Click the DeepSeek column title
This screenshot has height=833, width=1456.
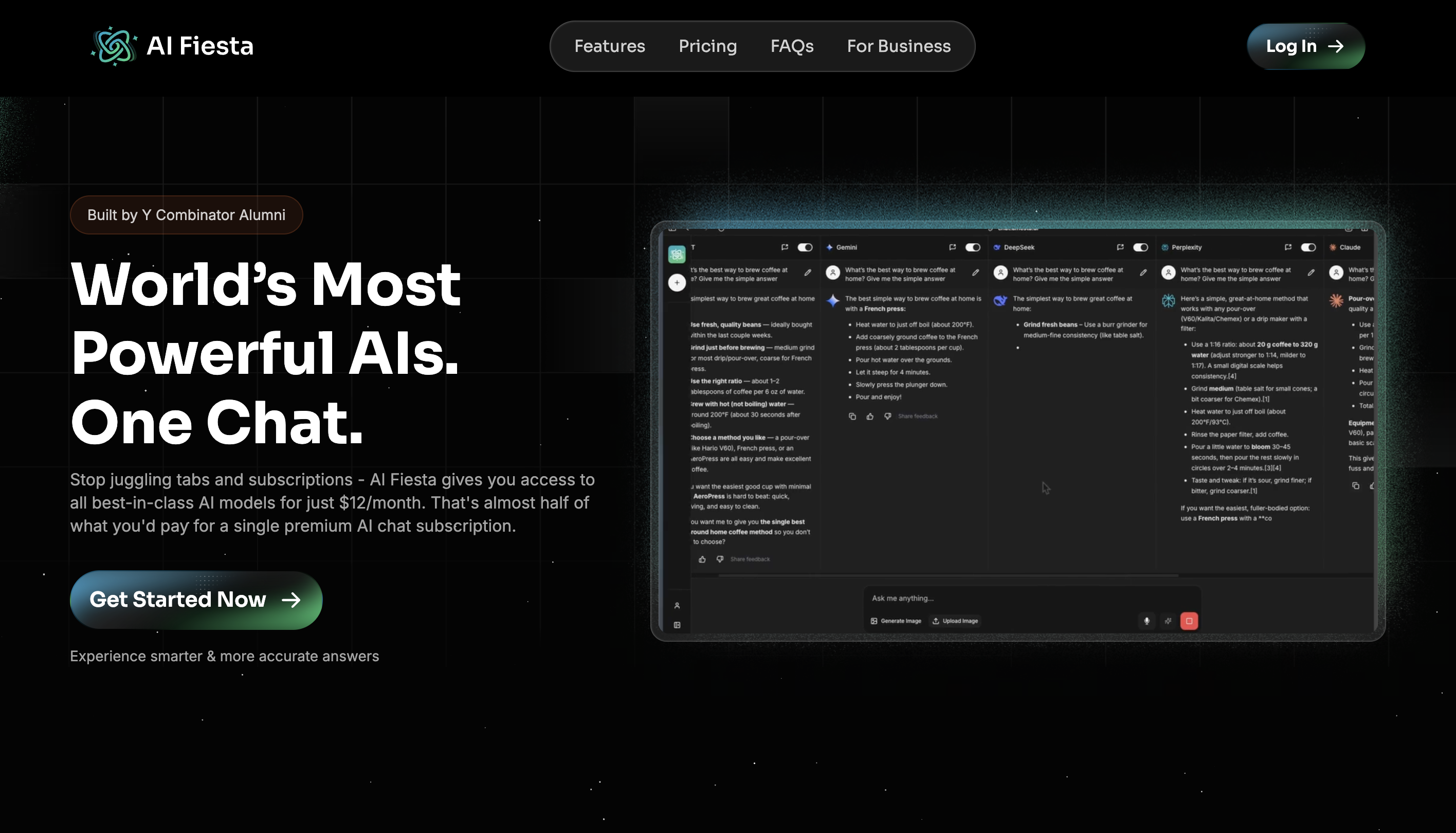[x=1019, y=248]
